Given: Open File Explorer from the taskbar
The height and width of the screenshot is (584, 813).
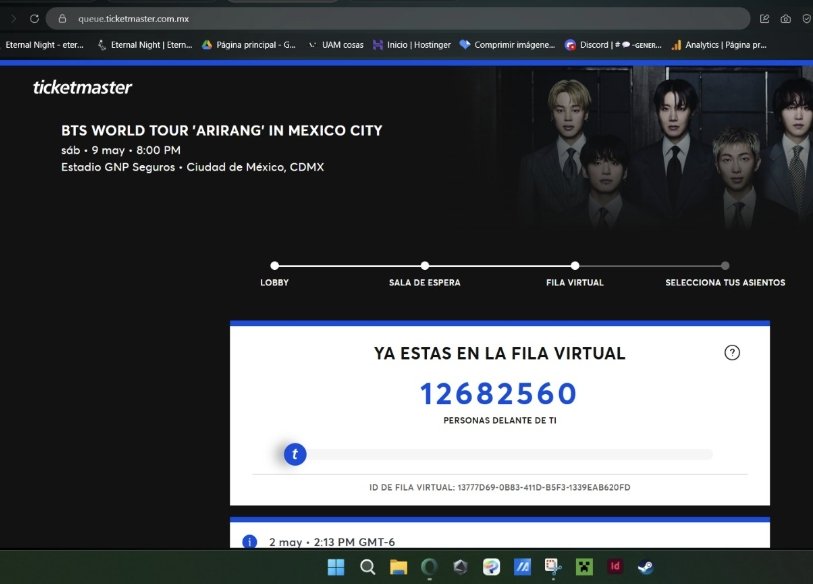Looking at the screenshot, I should [398, 567].
